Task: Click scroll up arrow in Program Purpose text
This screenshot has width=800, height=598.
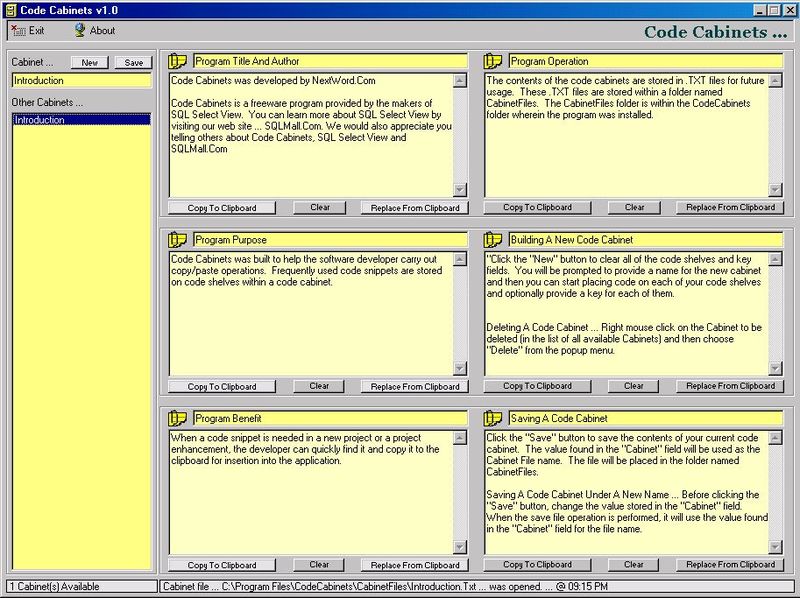Action: 460,259
